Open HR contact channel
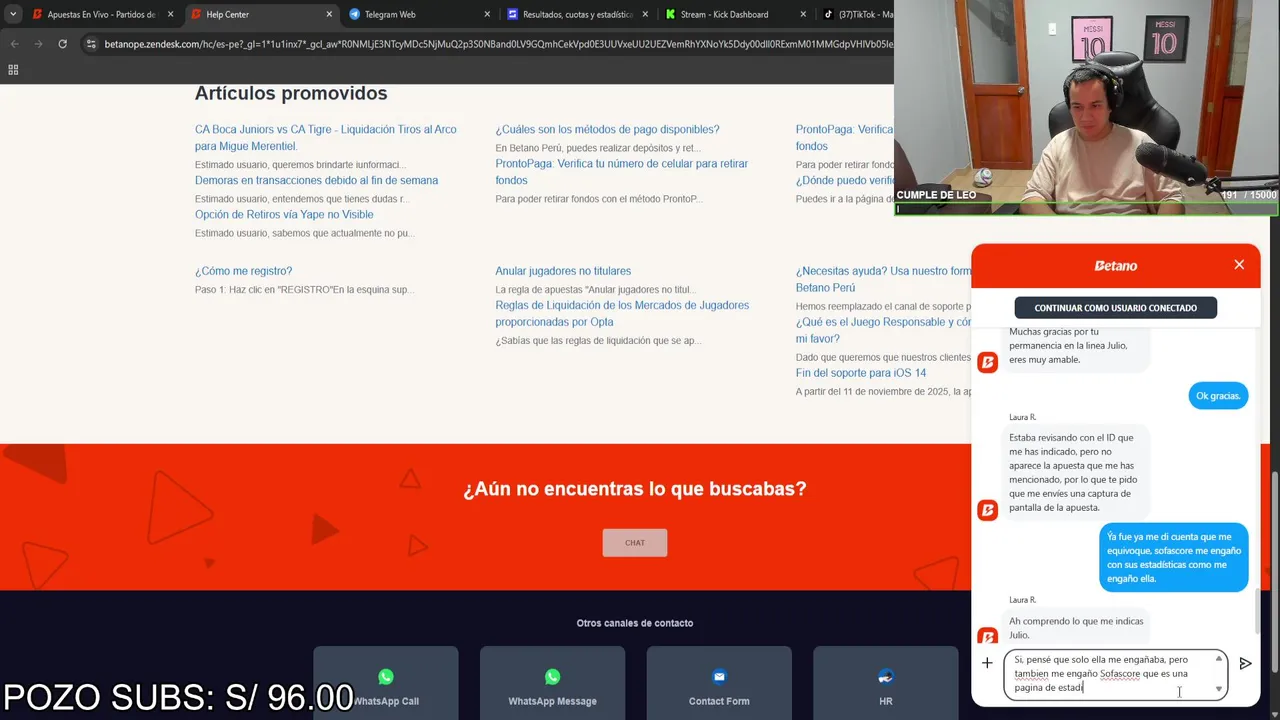 click(886, 684)
